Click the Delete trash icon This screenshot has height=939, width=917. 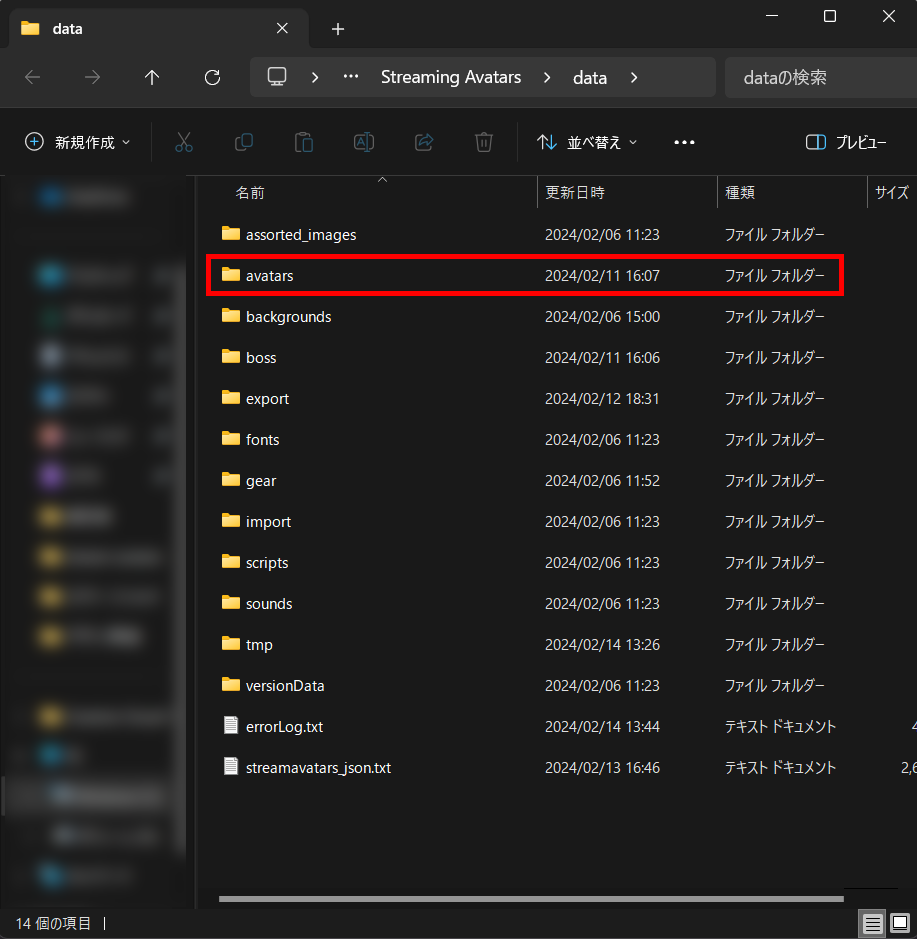(x=484, y=142)
